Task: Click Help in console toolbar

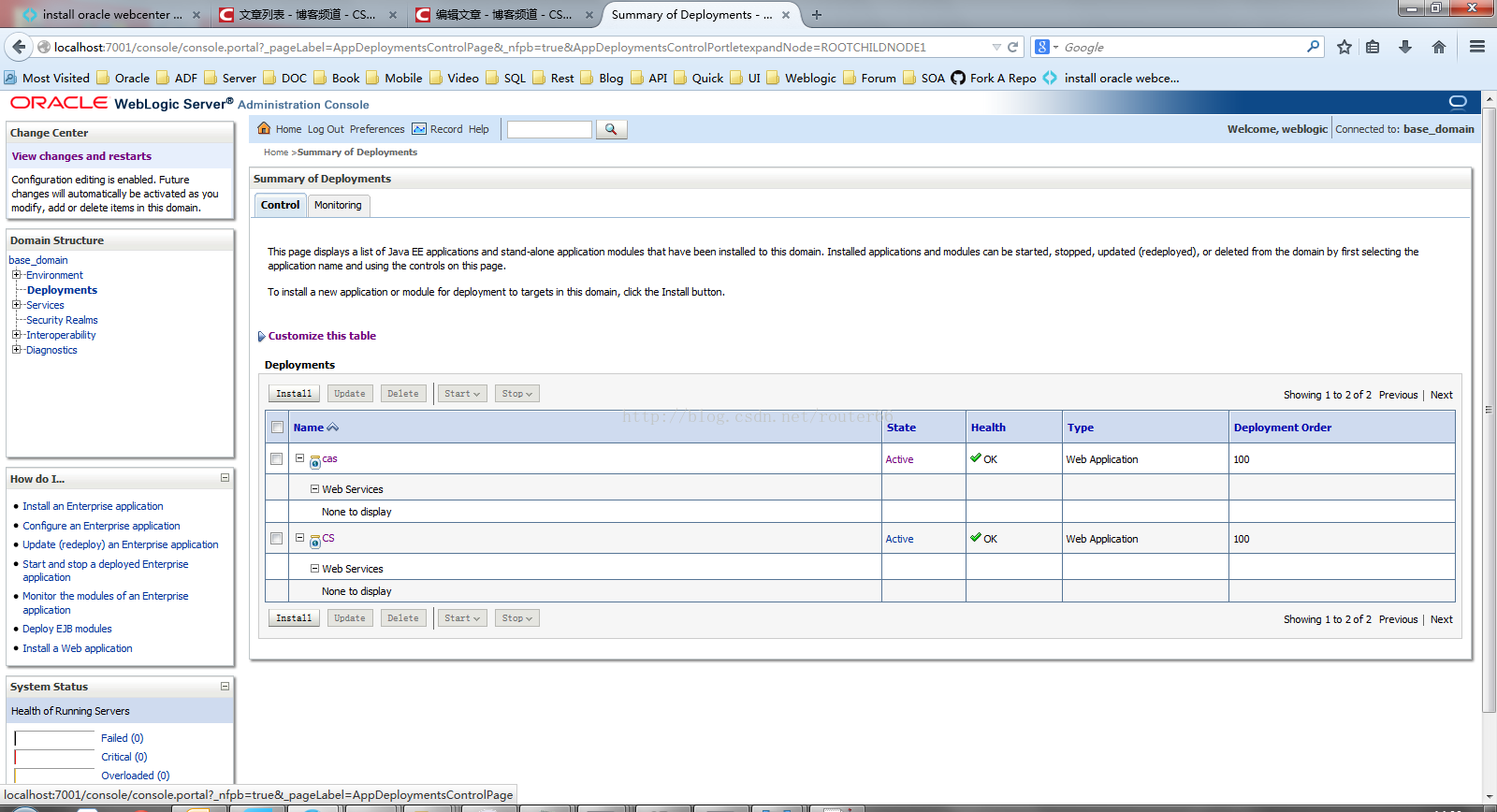Action: (479, 129)
